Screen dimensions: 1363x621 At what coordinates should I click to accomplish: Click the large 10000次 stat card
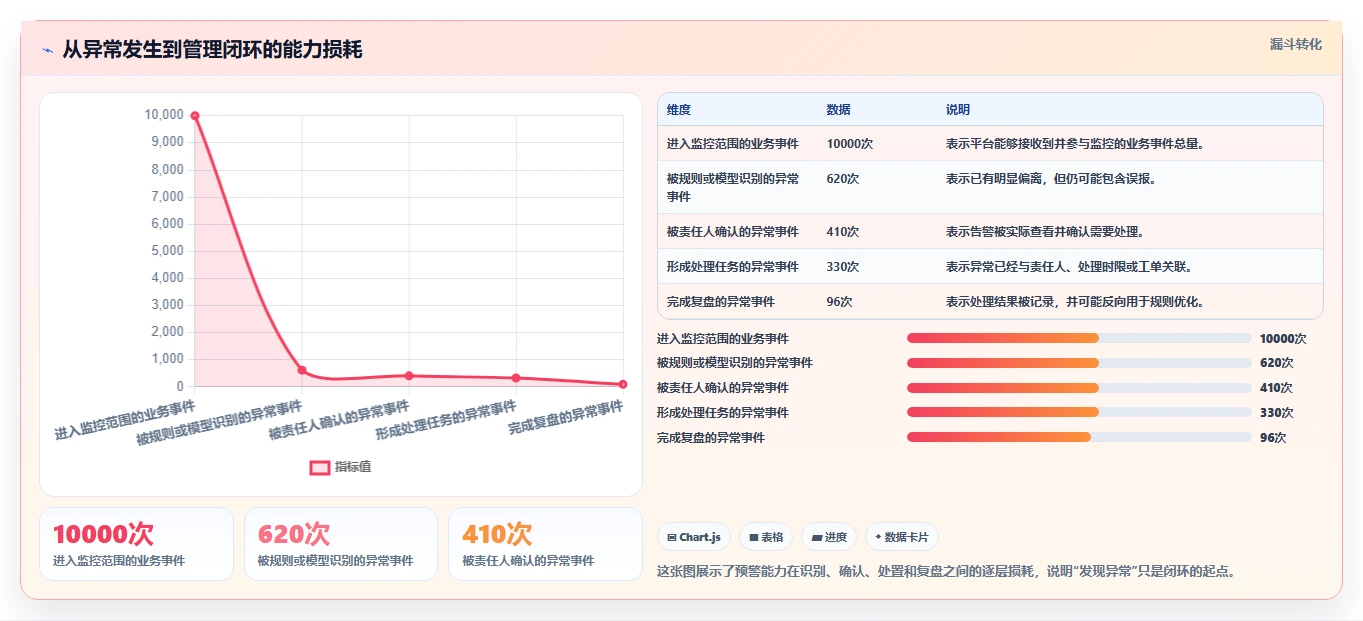pos(136,544)
